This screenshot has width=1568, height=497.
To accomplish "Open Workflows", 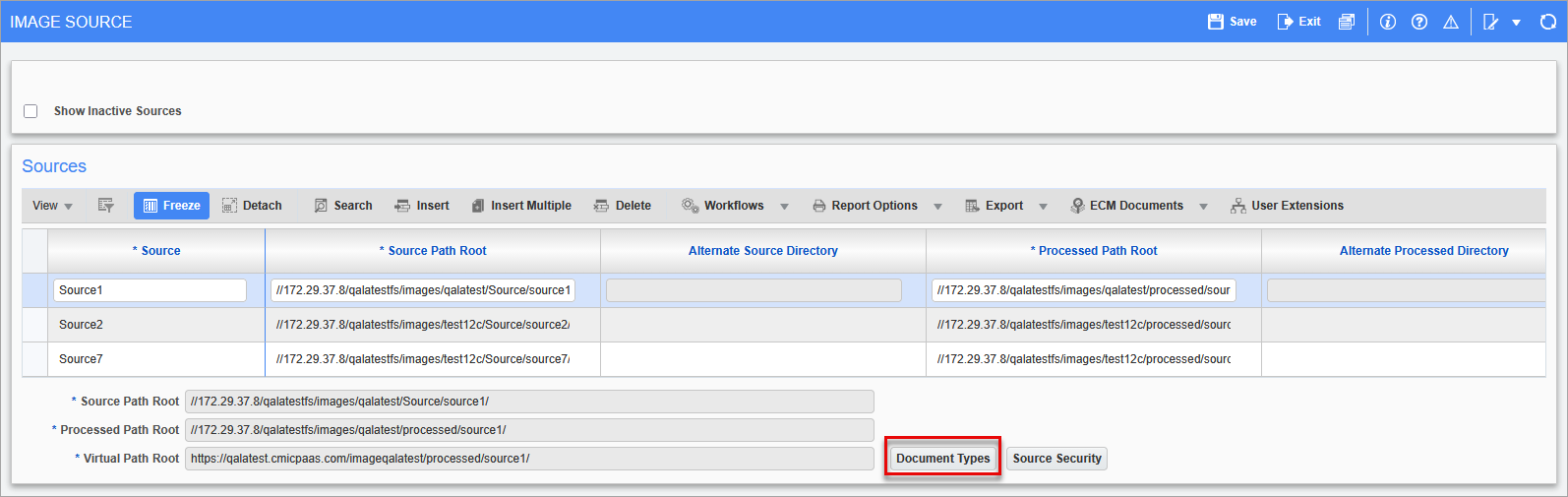I will click(723, 206).
